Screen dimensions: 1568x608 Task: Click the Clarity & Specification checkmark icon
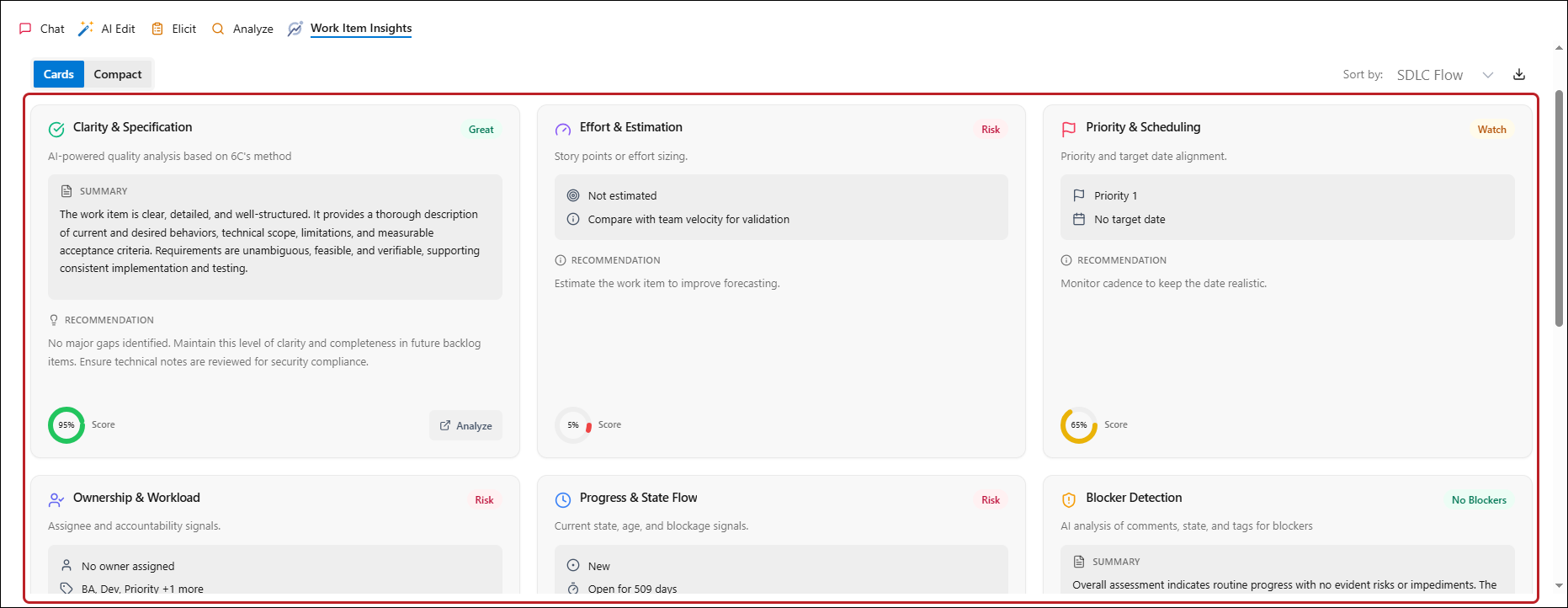pos(56,129)
